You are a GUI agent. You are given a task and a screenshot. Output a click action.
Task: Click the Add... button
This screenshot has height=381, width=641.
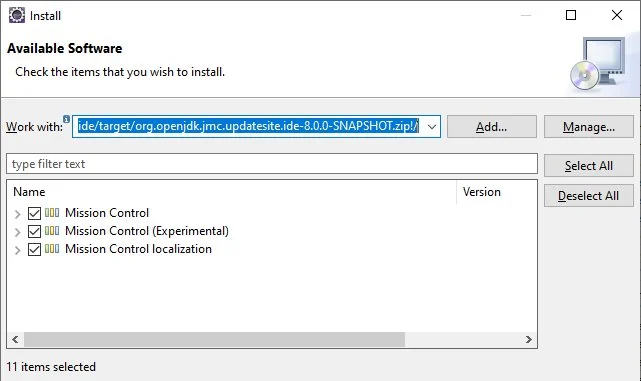[x=491, y=127]
